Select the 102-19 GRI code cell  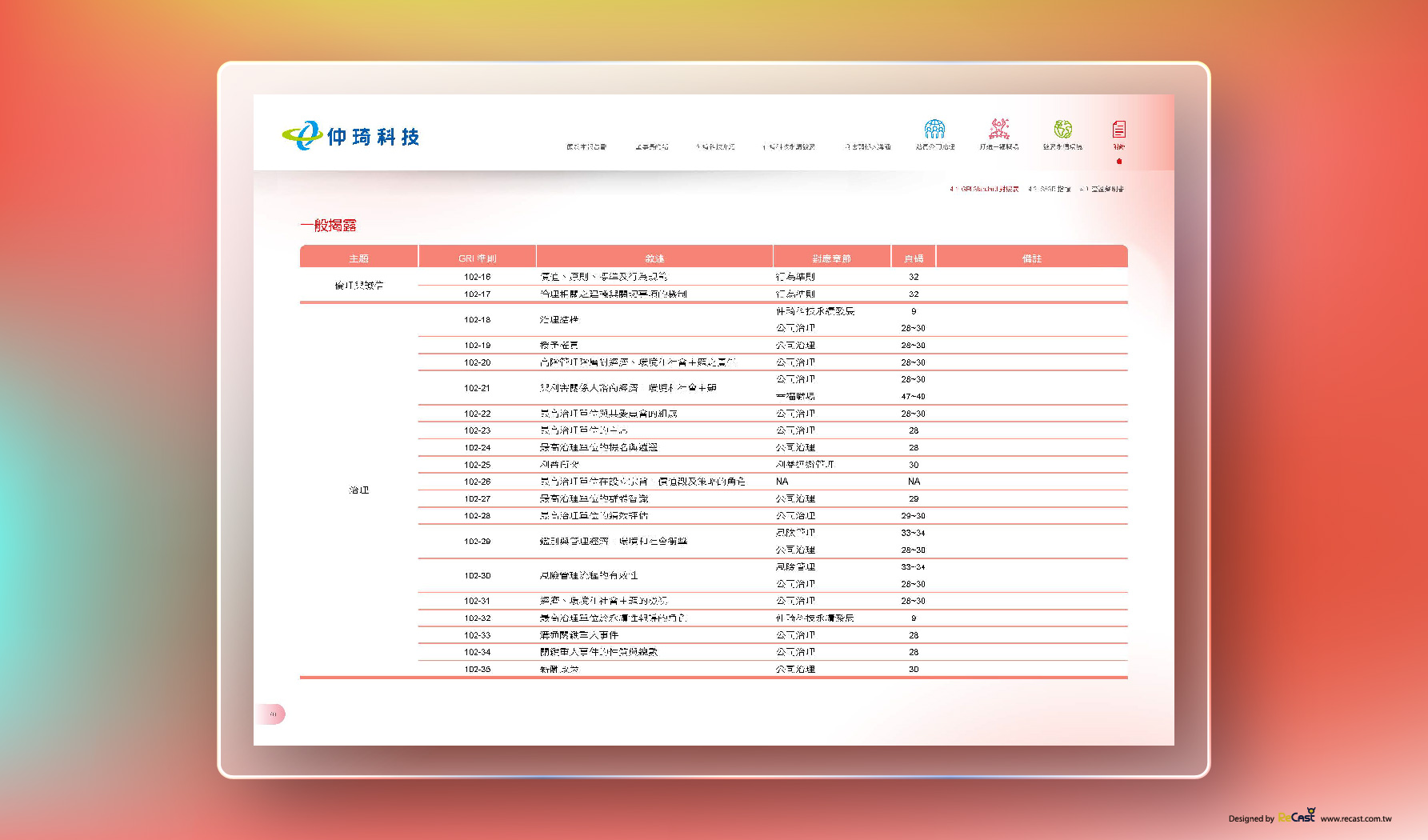(478, 346)
